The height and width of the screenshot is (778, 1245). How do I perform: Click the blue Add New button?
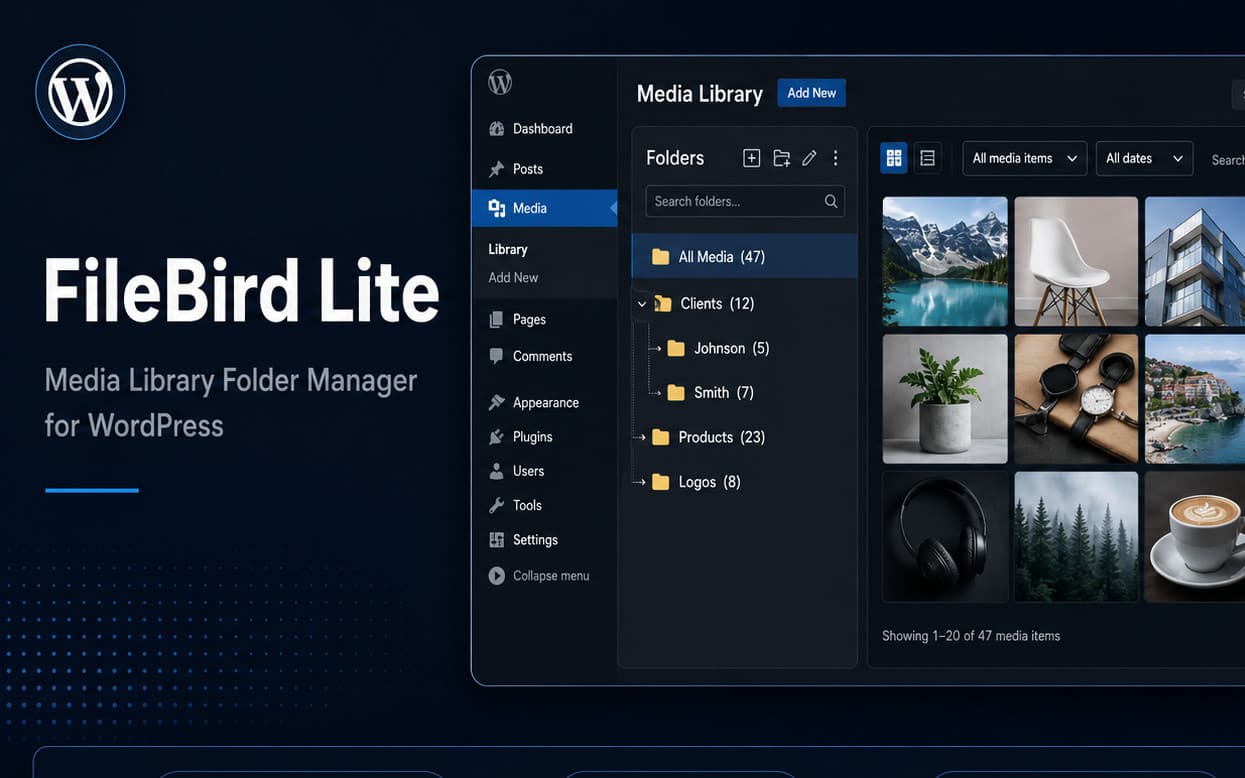tap(811, 93)
